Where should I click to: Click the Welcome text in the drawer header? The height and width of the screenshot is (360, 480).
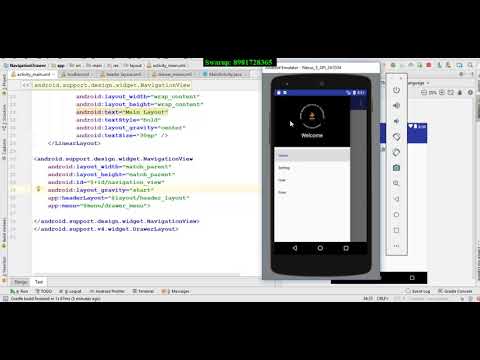[312, 135]
